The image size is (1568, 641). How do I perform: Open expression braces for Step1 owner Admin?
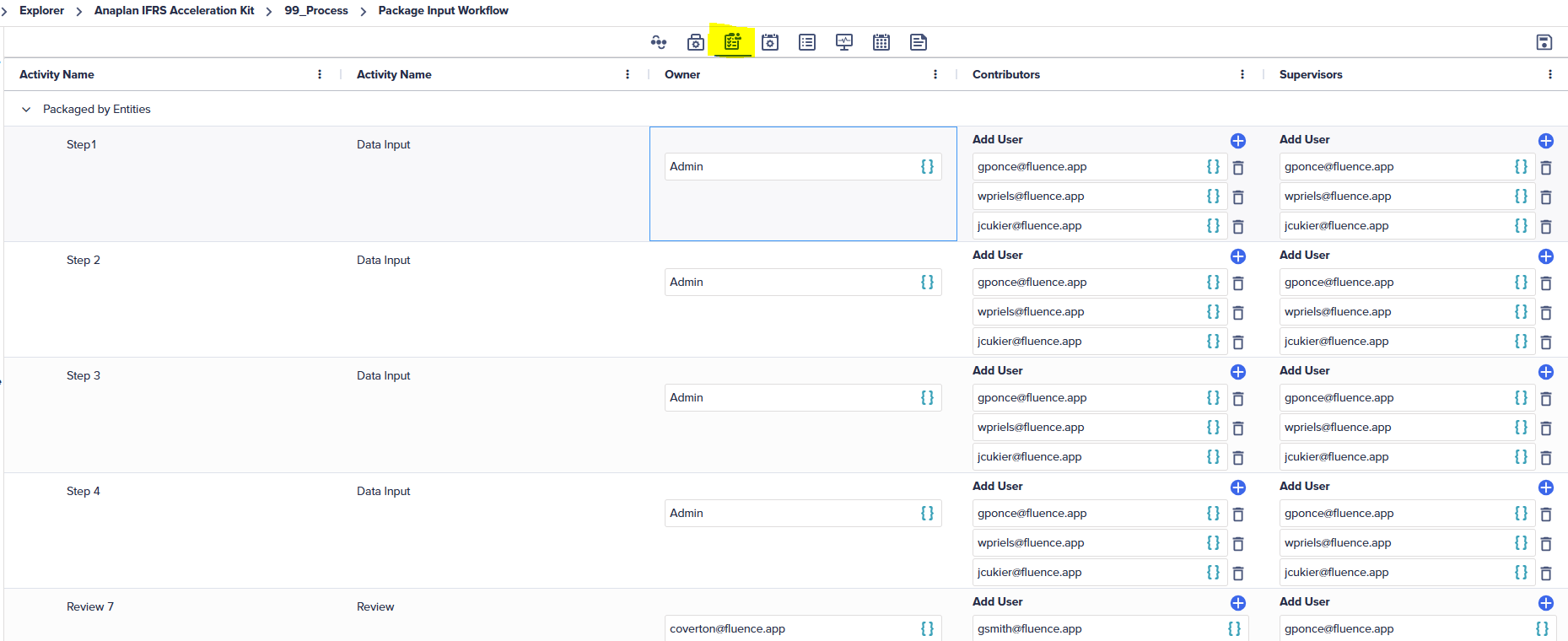[927, 167]
